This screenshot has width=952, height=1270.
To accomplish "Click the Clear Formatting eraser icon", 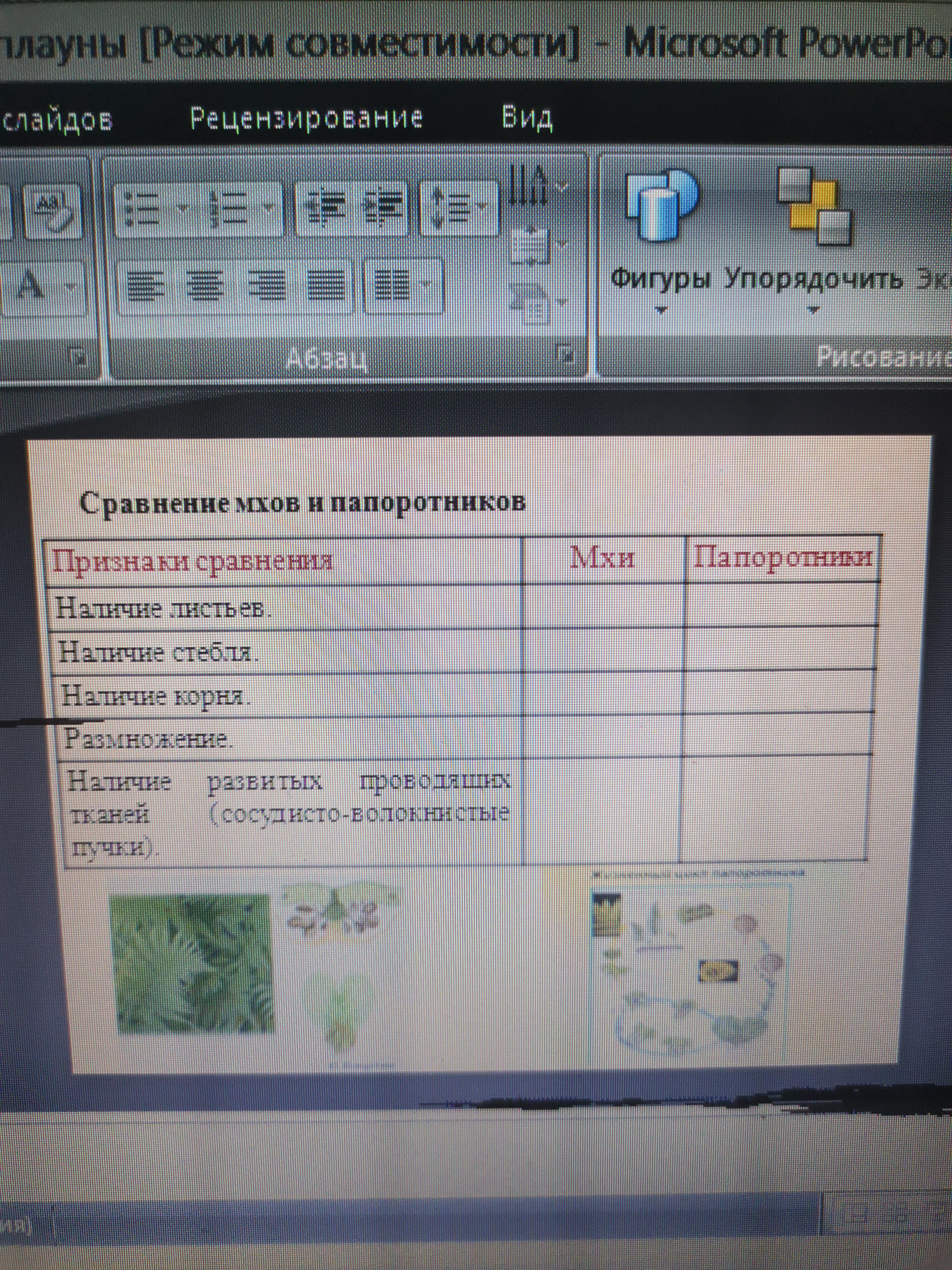I will 53,211.
